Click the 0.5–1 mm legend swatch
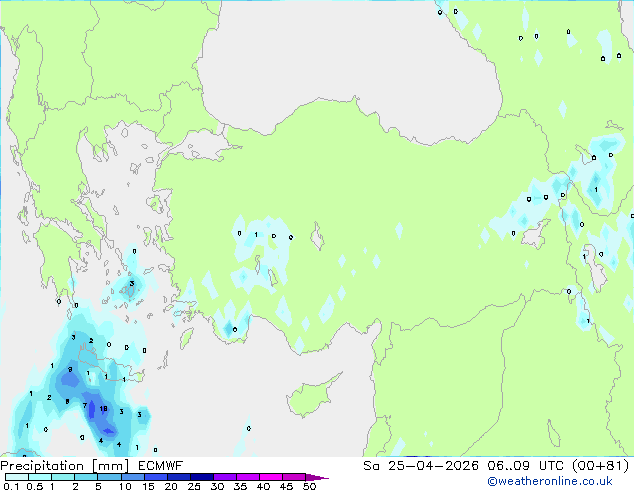634x490 pixels. coord(40,477)
